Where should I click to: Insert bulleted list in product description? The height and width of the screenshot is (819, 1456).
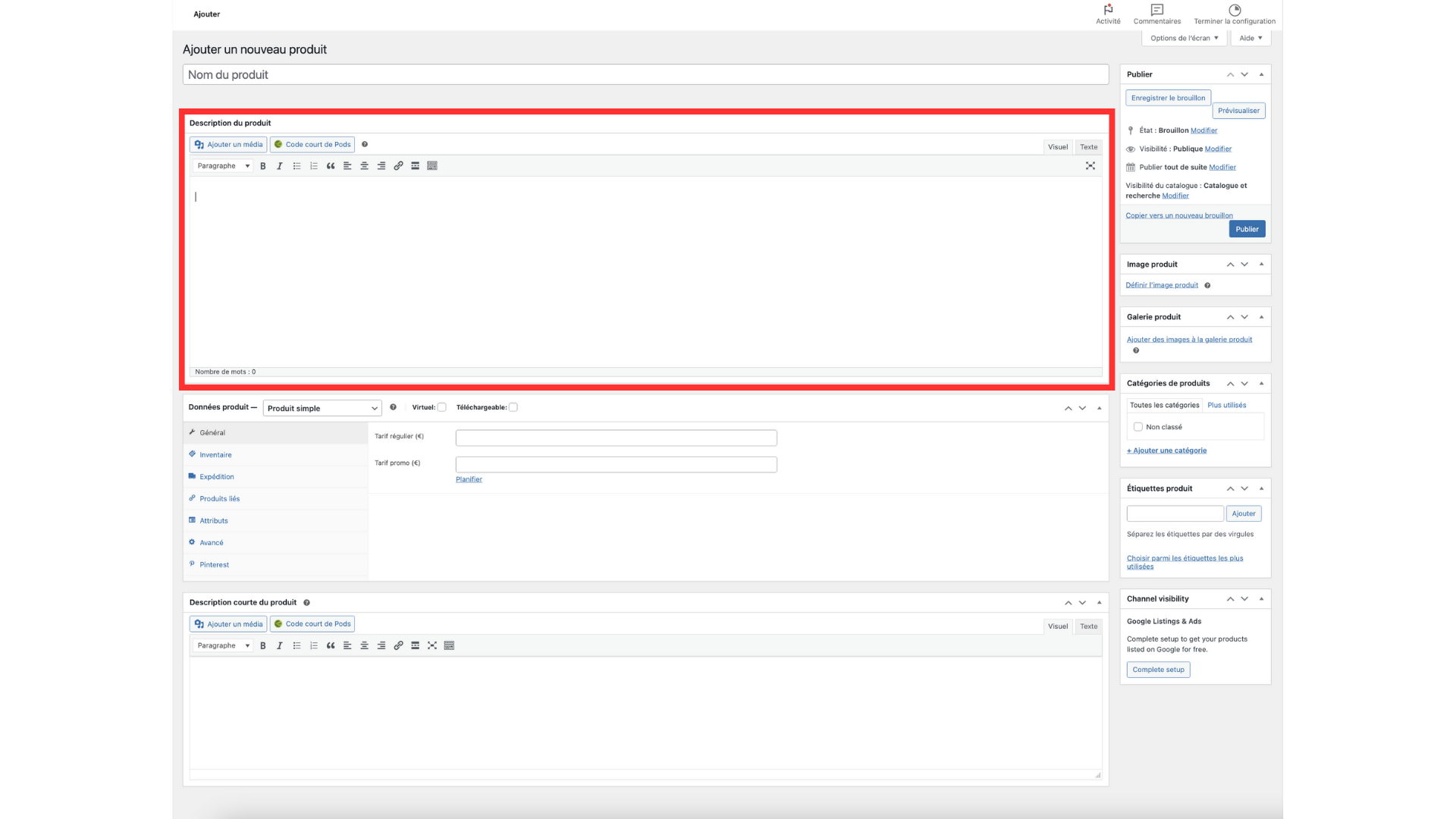click(297, 166)
